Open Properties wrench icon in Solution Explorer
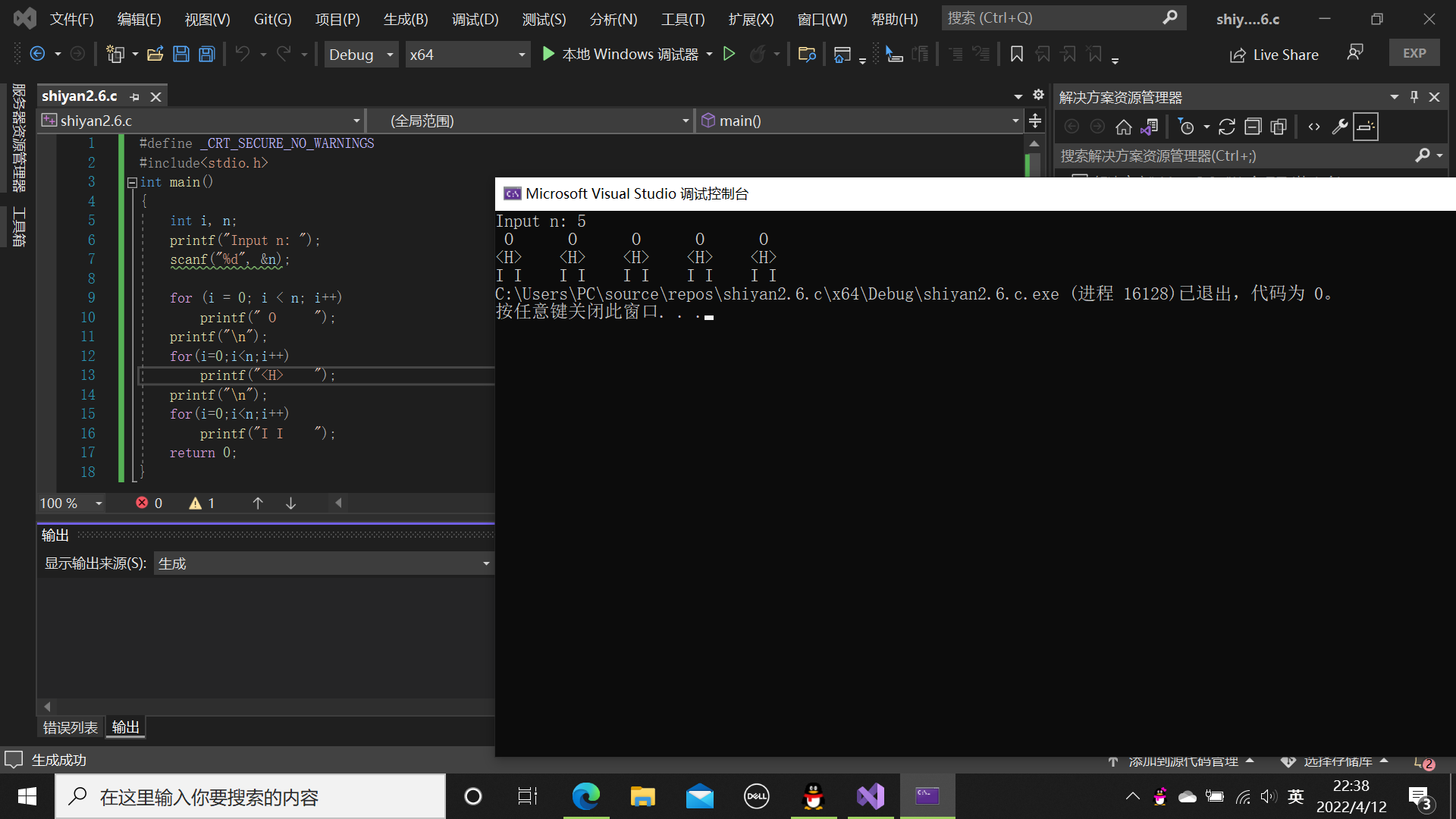The width and height of the screenshot is (1456, 819). (1340, 127)
